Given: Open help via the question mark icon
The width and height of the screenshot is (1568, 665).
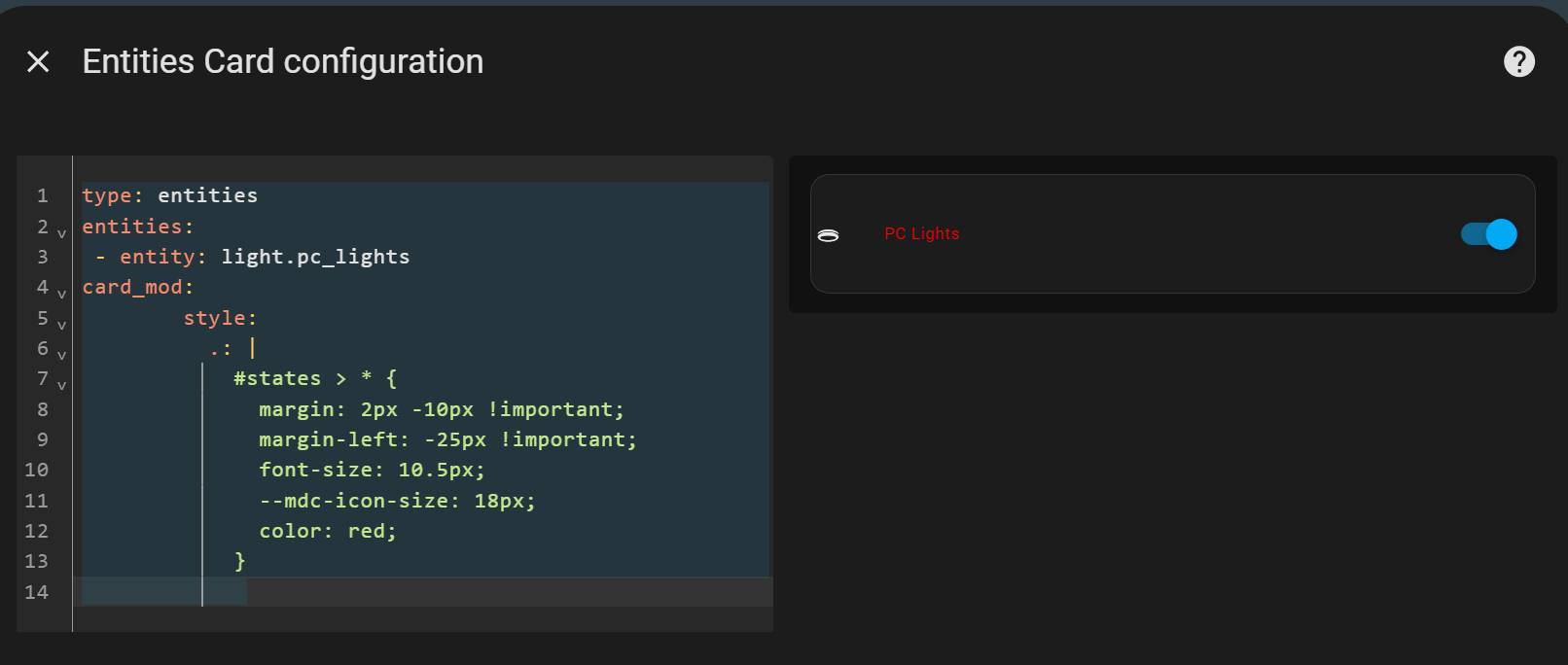Looking at the screenshot, I should (x=1518, y=61).
